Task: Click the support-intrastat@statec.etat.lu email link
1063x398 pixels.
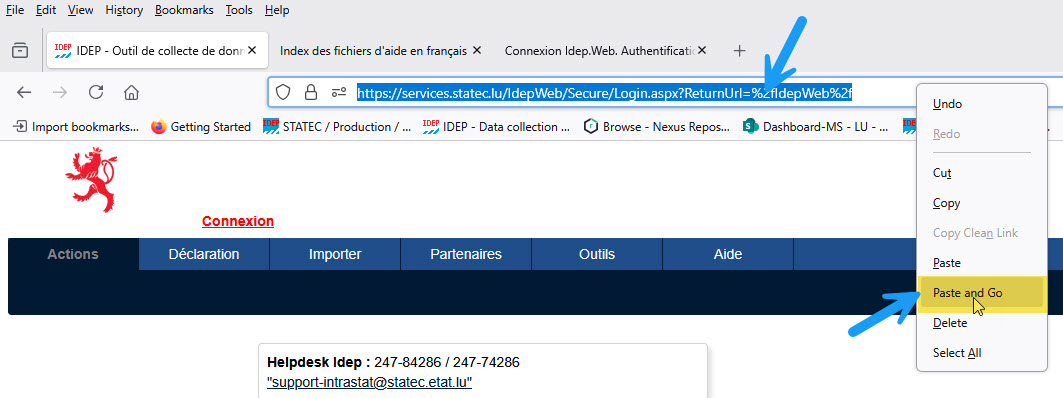Action: (x=369, y=382)
